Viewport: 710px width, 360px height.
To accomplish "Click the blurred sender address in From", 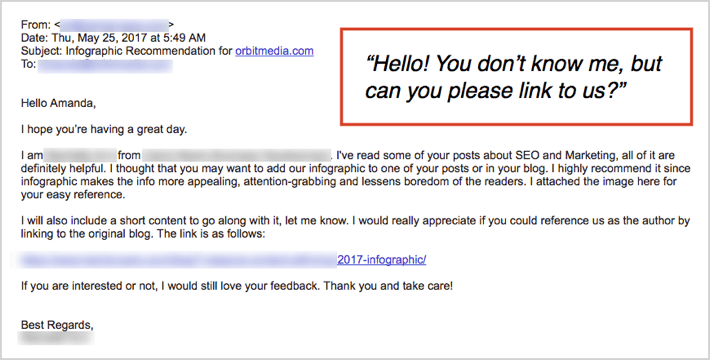I will 114,25.
